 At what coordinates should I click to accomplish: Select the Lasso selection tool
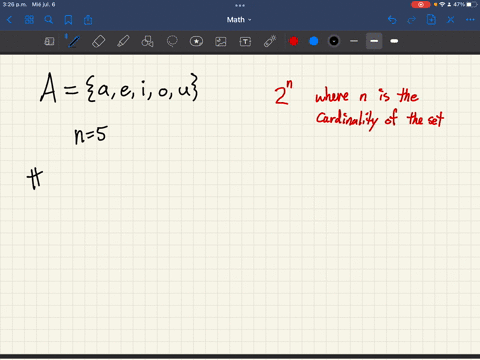[172, 41]
